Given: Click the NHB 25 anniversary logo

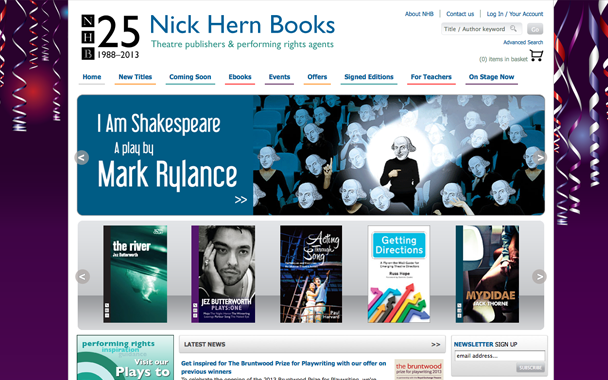Looking at the screenshot, I should [110, 37].
